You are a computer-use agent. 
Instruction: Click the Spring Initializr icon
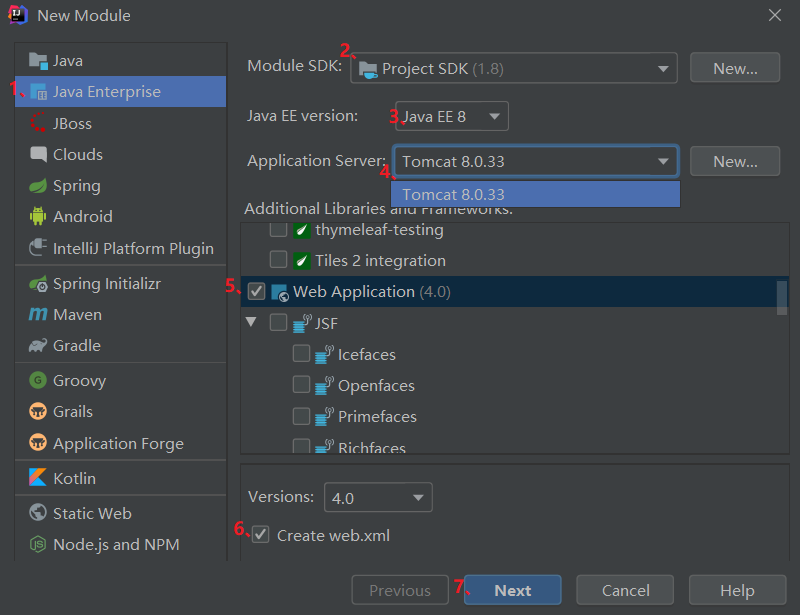[38, 284]
